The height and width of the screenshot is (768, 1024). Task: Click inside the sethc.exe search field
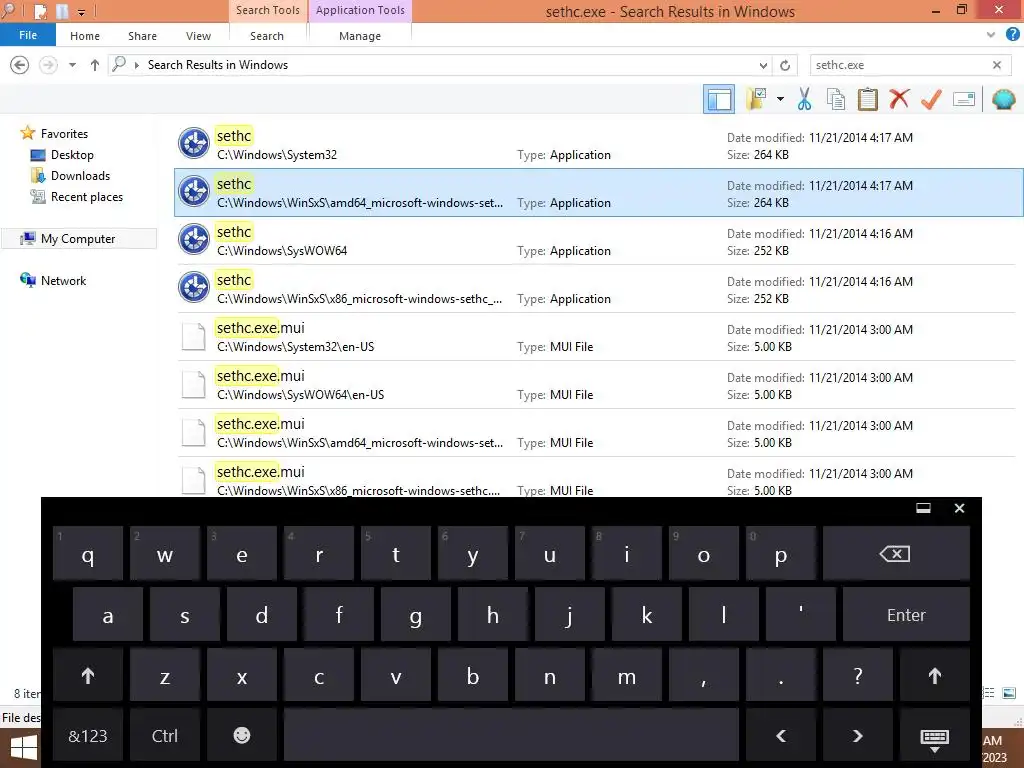pyautogui.click(x=899, y=65)
